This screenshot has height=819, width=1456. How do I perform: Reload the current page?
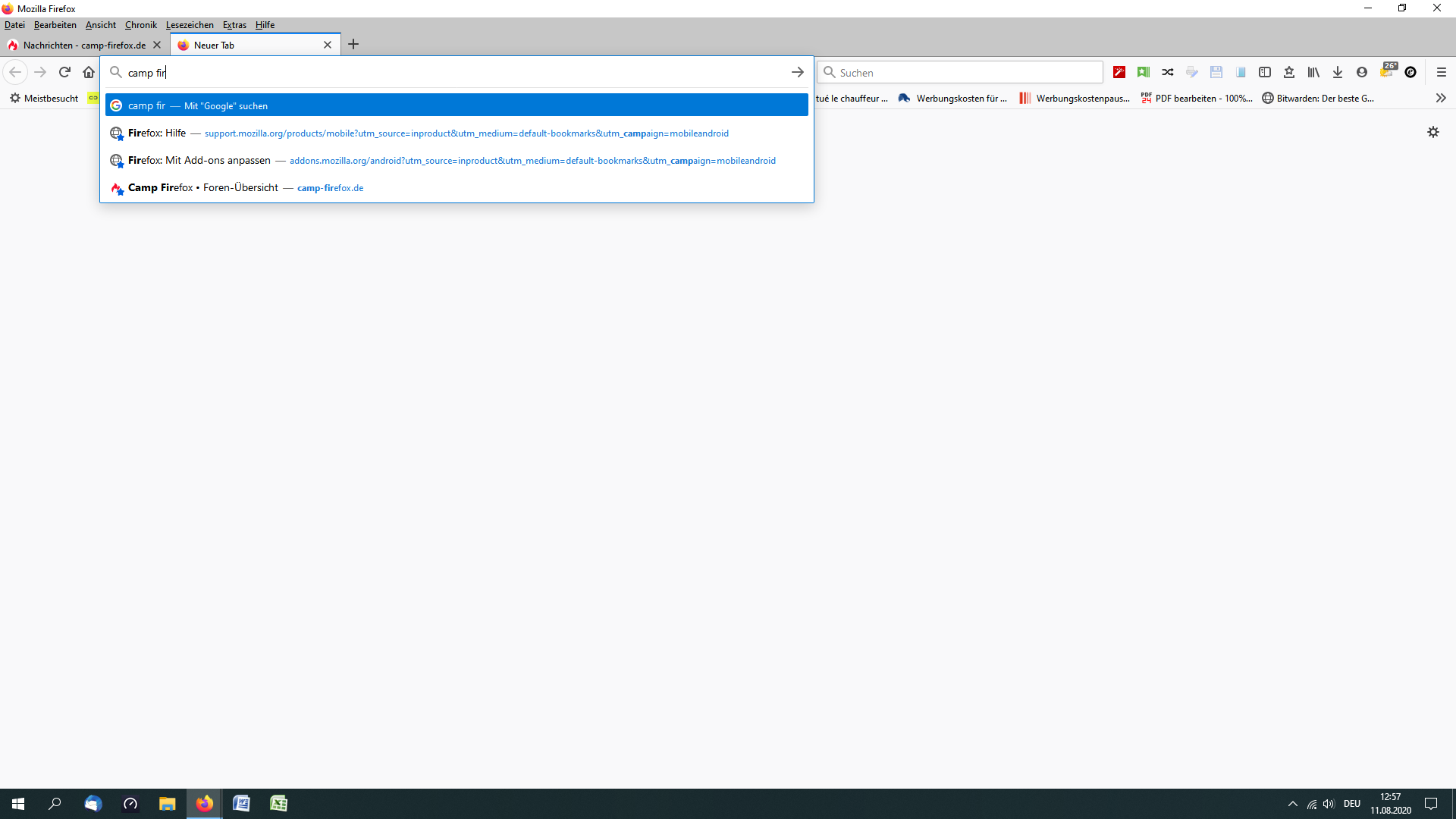click(64, 72)
